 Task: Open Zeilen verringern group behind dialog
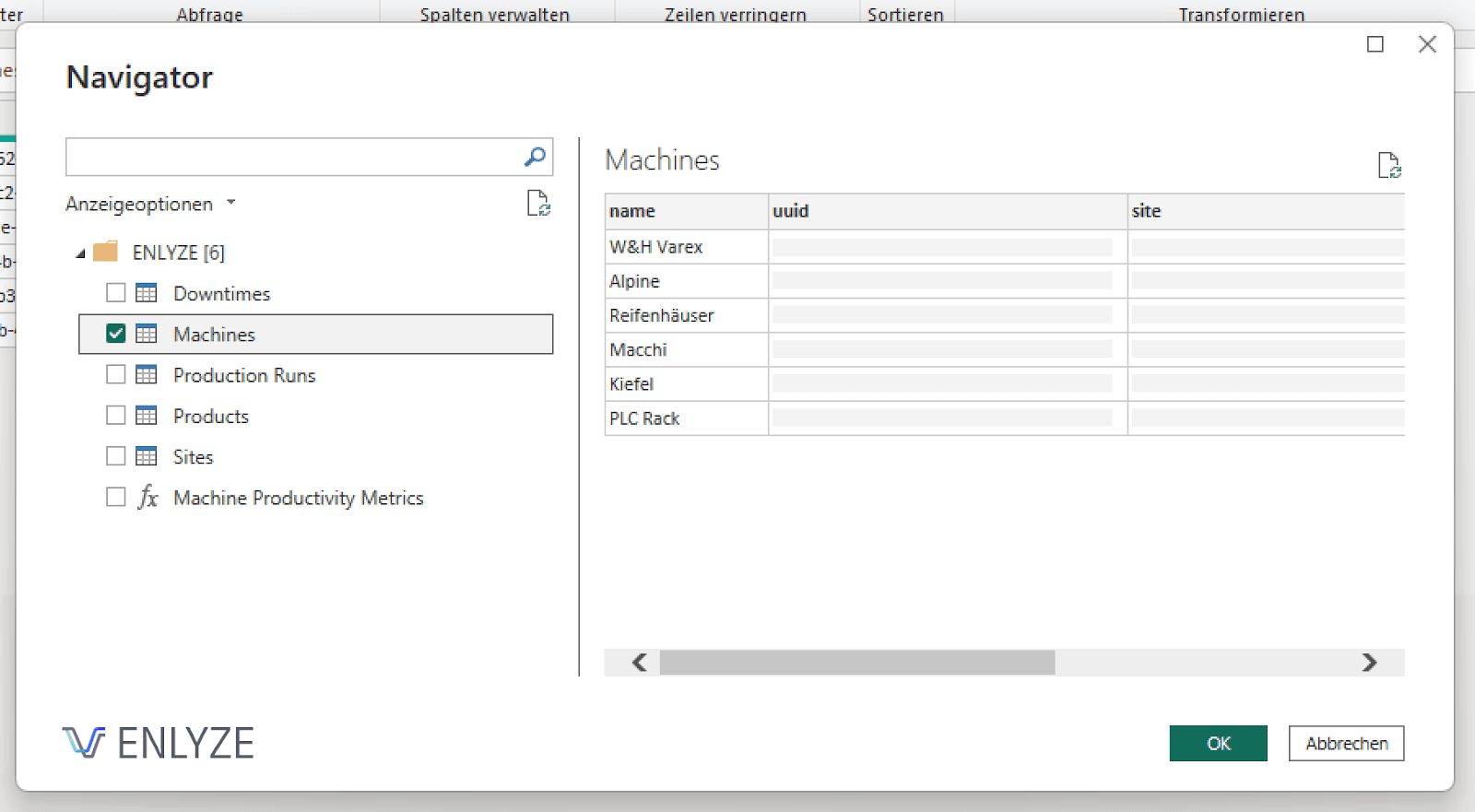[x=736, y=14]
